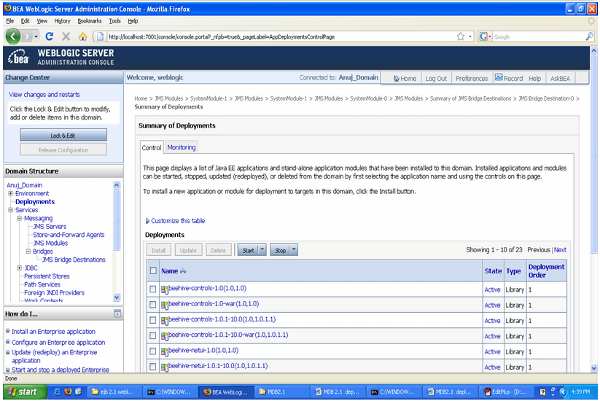Open Install an Enterprise application help link
Screen dimensions: 600x401
[x=54, y=332]
